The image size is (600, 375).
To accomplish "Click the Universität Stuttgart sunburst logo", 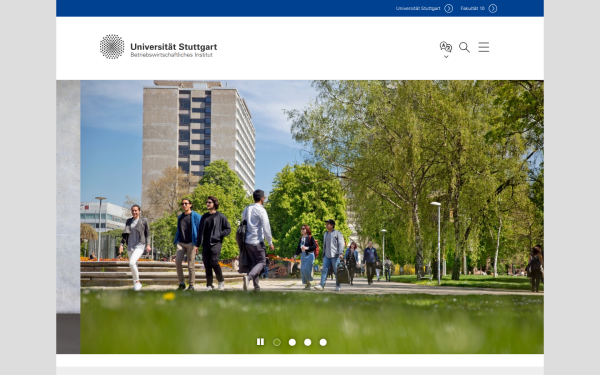I will (x=112, y=47).
